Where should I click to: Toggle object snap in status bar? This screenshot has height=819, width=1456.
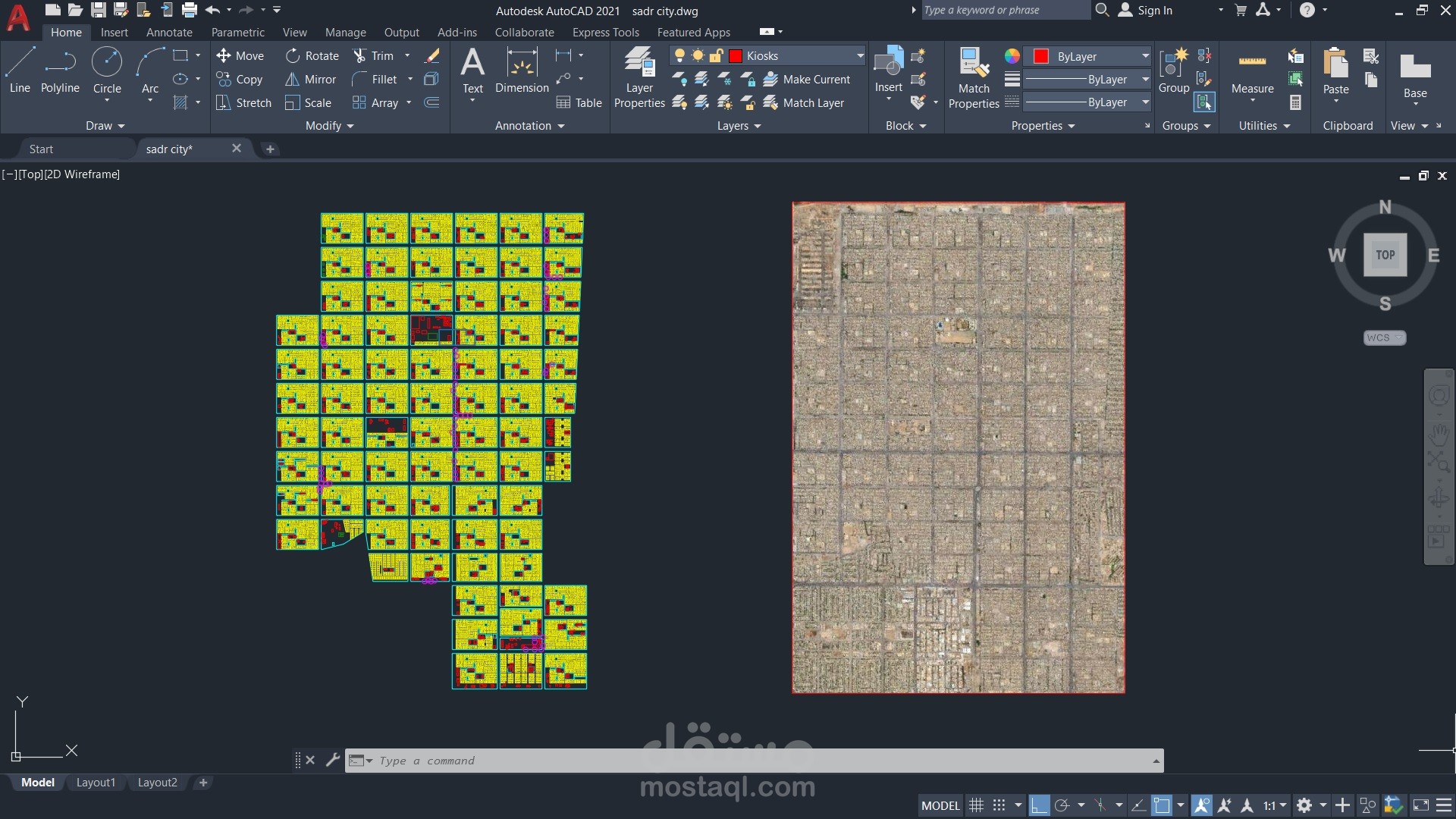[1162, 805]
